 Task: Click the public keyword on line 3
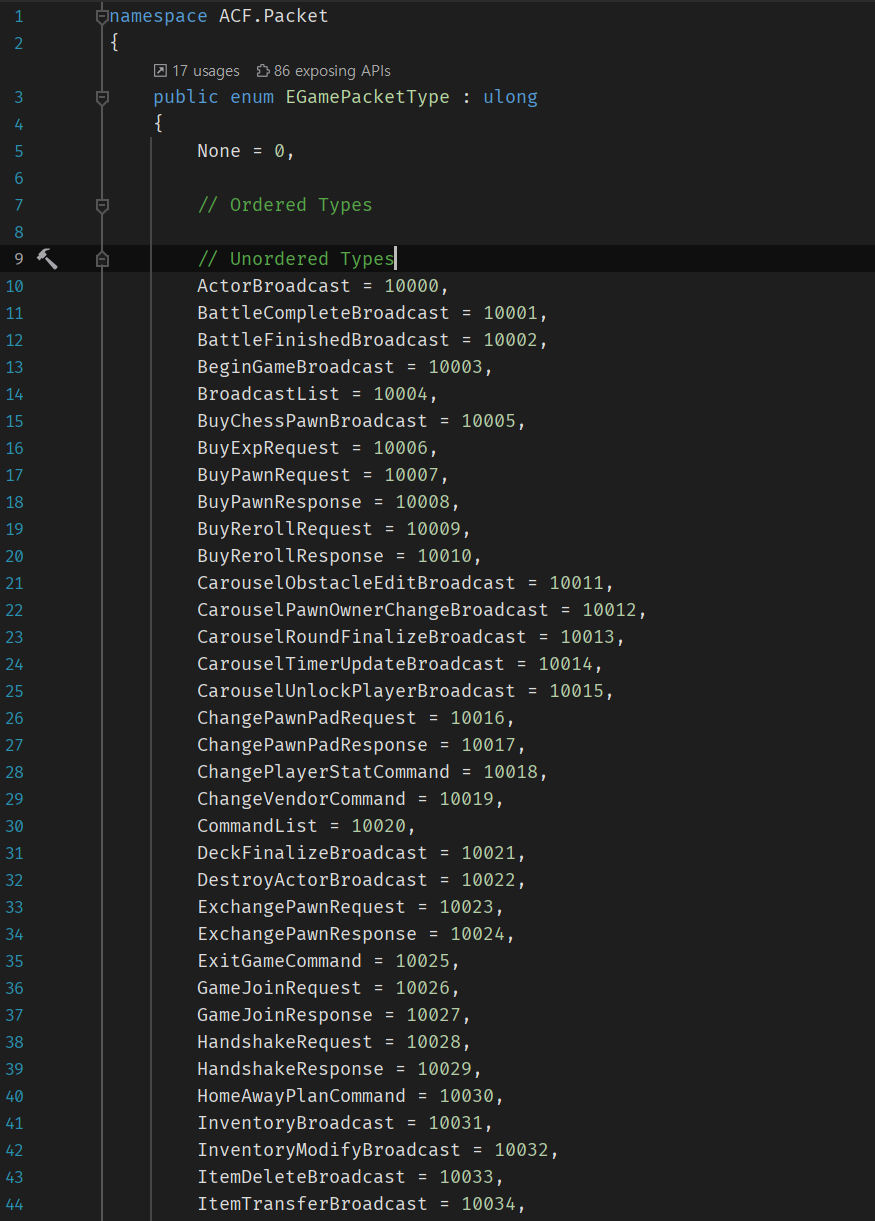(186, 97)
